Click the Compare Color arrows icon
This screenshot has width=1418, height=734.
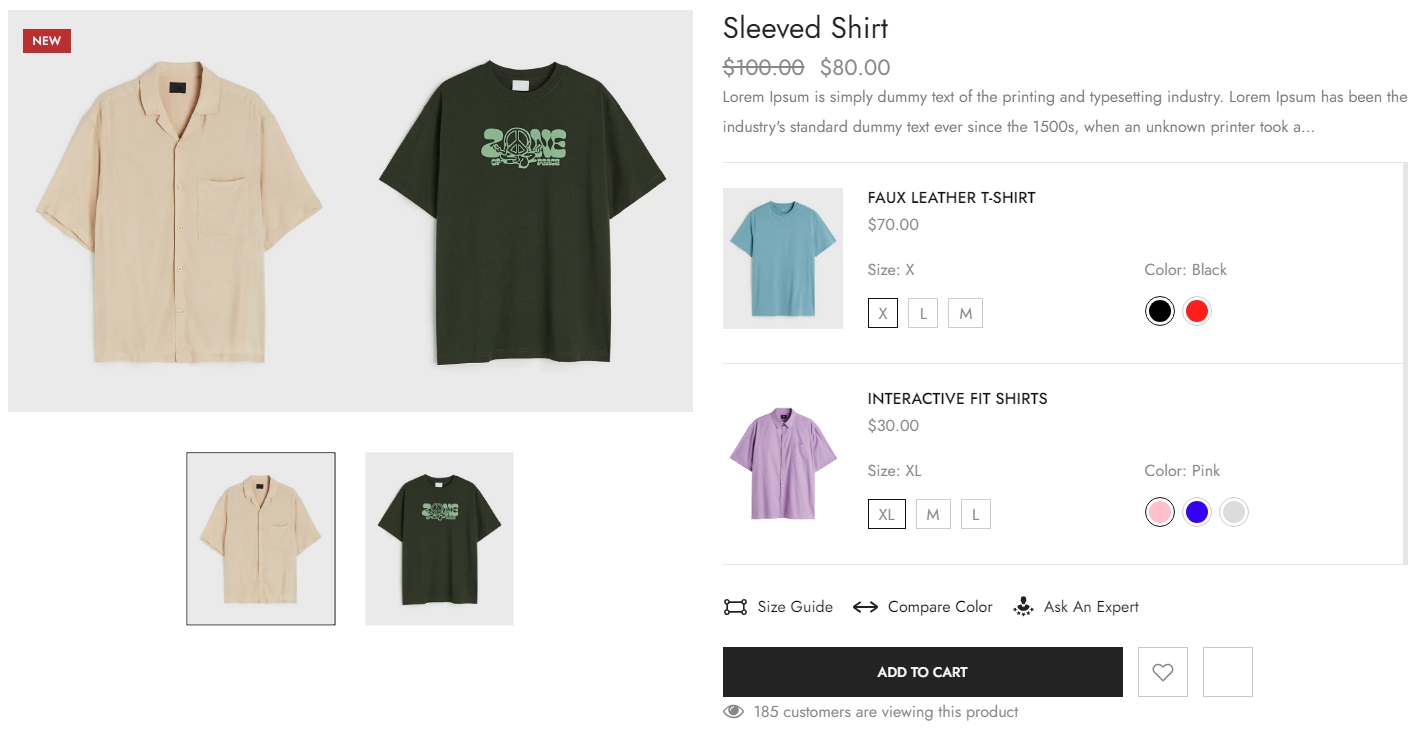865,607
